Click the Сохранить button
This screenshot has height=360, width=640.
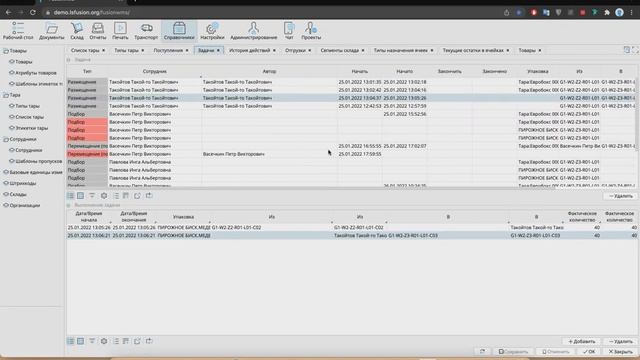[x=513, y=351]
